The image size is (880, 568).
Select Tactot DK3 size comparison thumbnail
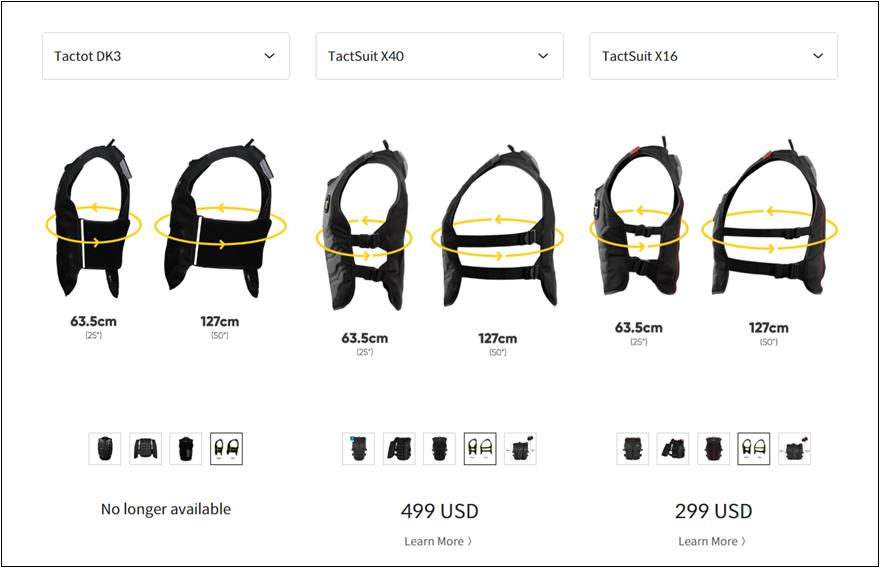tap(226, 448)
